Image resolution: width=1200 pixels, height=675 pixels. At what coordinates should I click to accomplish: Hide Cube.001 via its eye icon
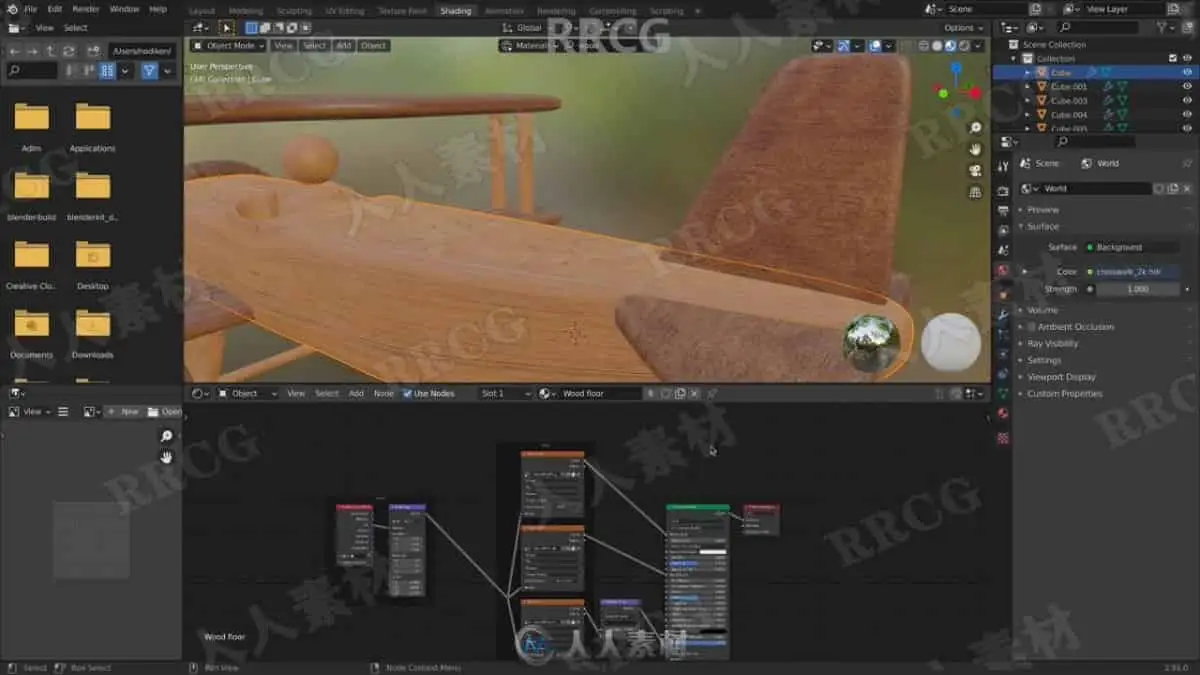(x=1187, y=86)
